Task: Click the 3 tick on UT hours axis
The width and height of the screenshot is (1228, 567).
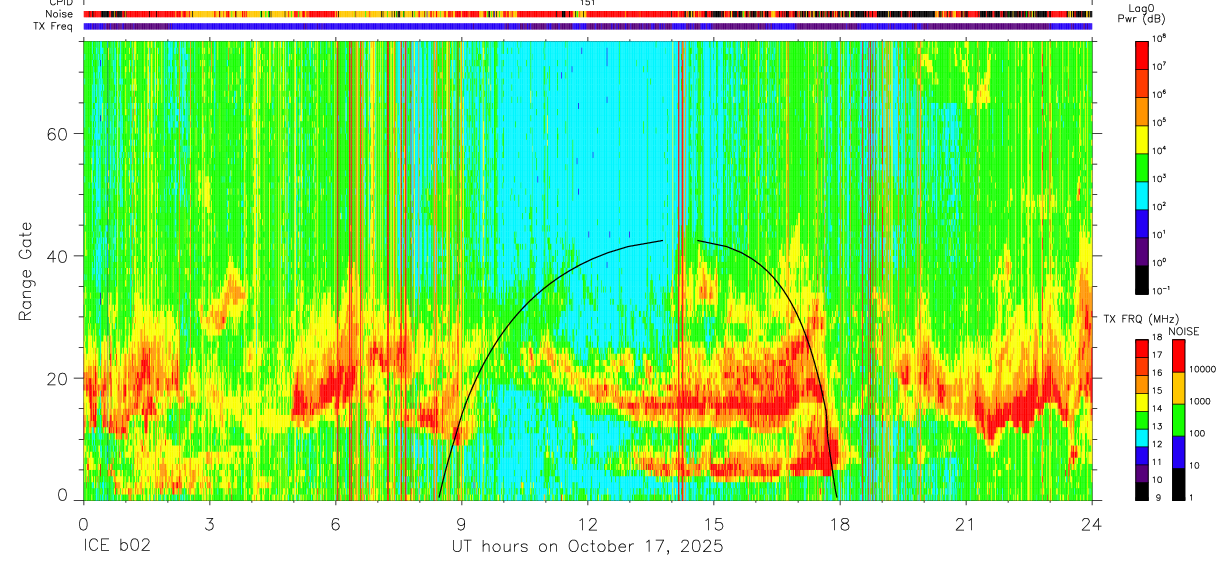Action: 209,523
